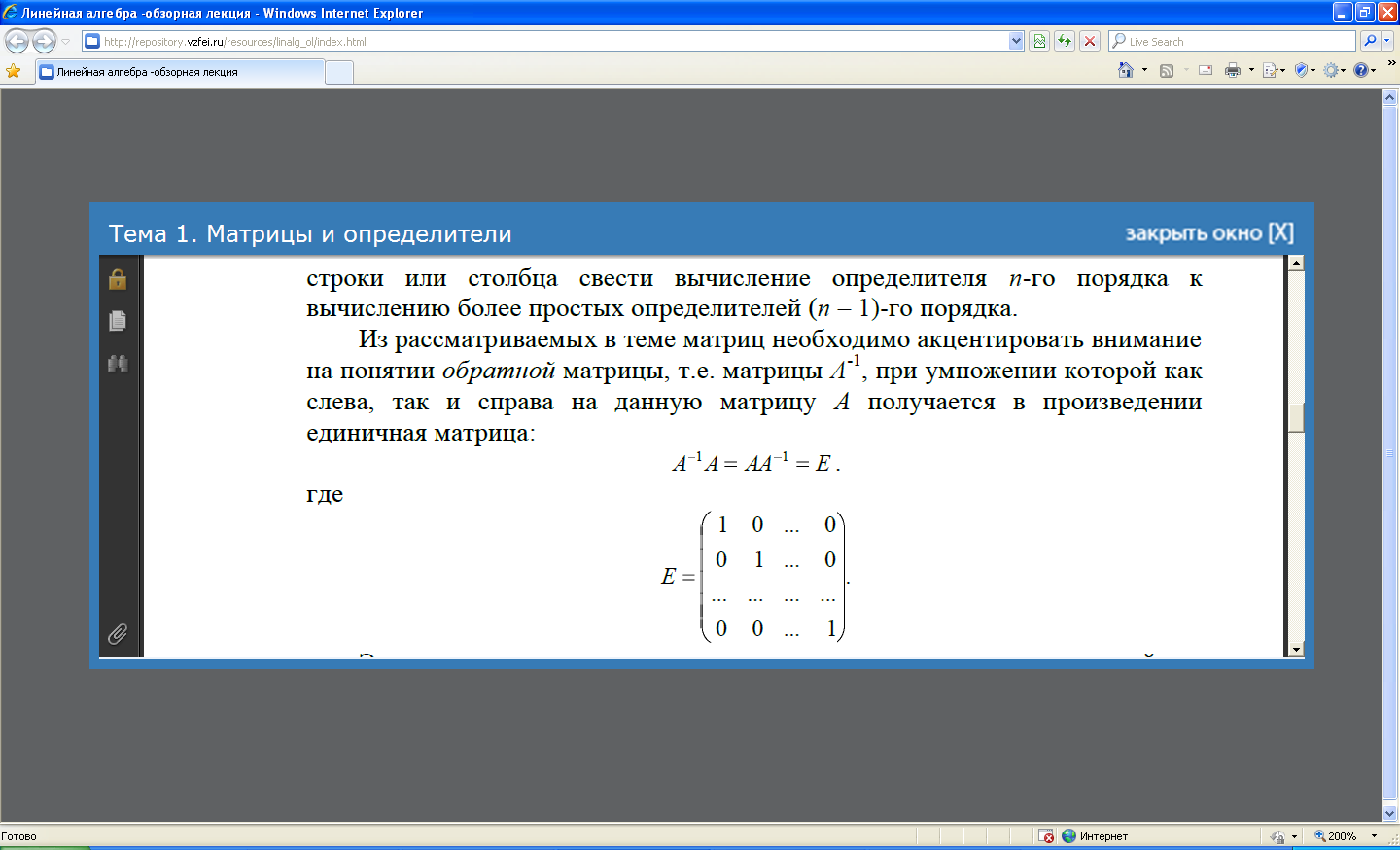Viewport: 1400px width, 850px height.
Task: Open search provider options dropdown
Action: (x=1387, y=41)
